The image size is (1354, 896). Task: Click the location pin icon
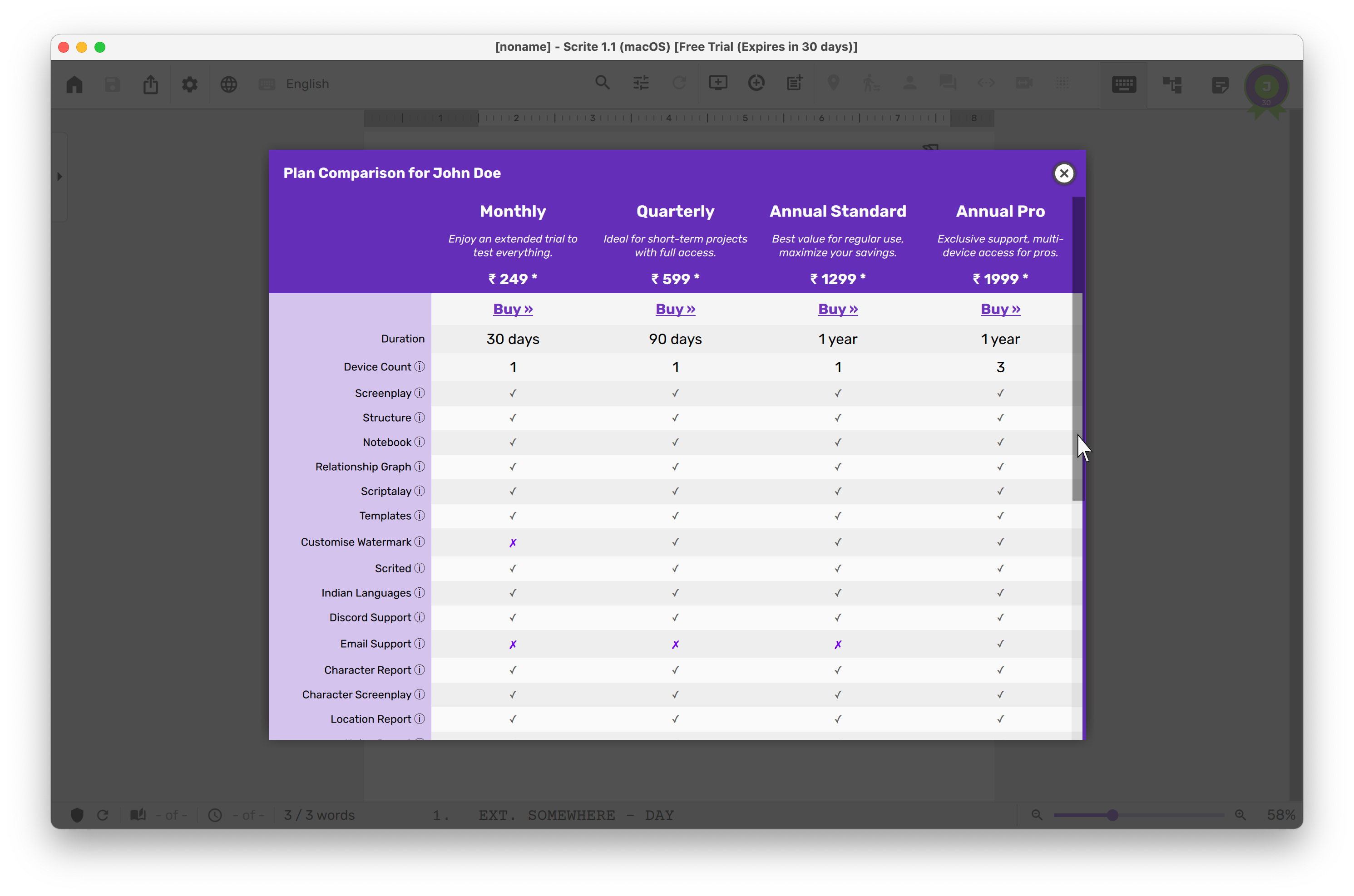[833, 83]
